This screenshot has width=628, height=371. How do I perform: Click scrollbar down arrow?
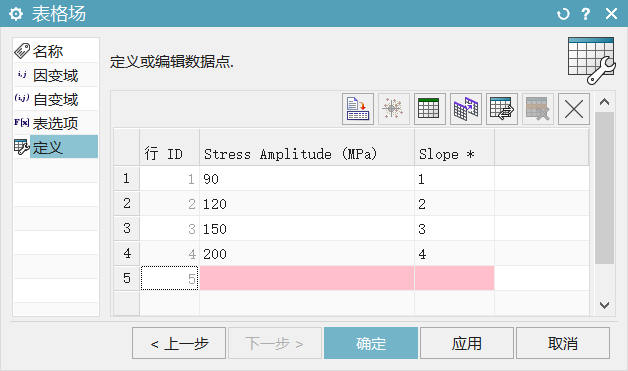(x=604, y=305)
